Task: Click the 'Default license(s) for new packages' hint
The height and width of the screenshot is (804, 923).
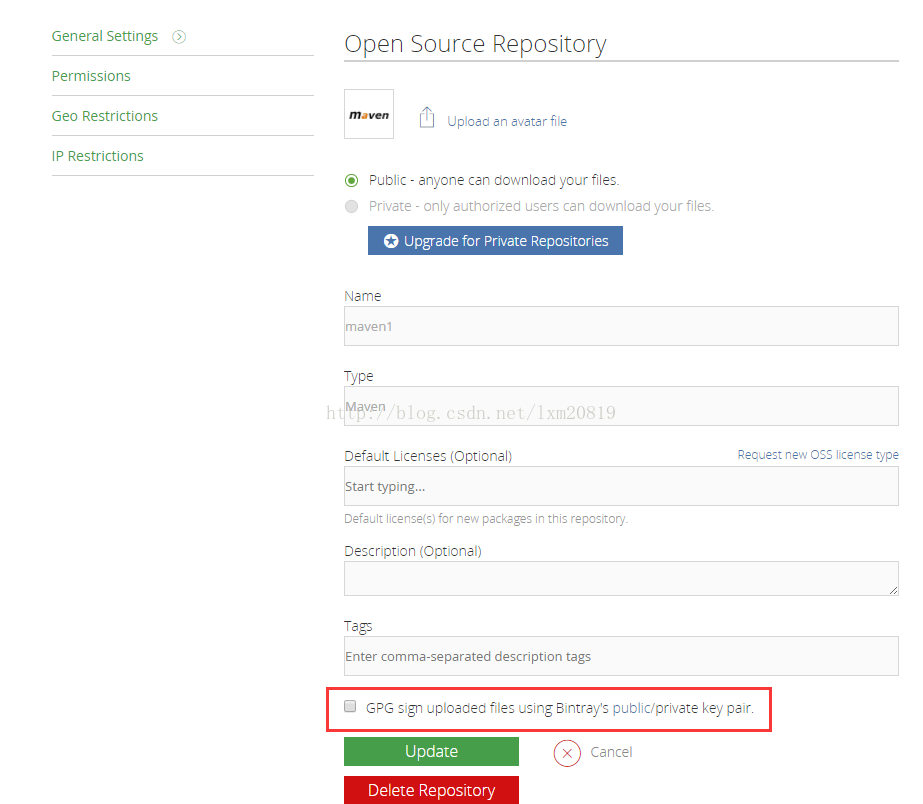Action: [x=486, y=519]
